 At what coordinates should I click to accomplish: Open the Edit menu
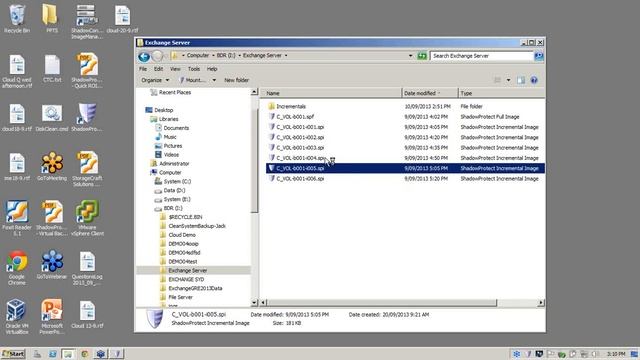158,69
